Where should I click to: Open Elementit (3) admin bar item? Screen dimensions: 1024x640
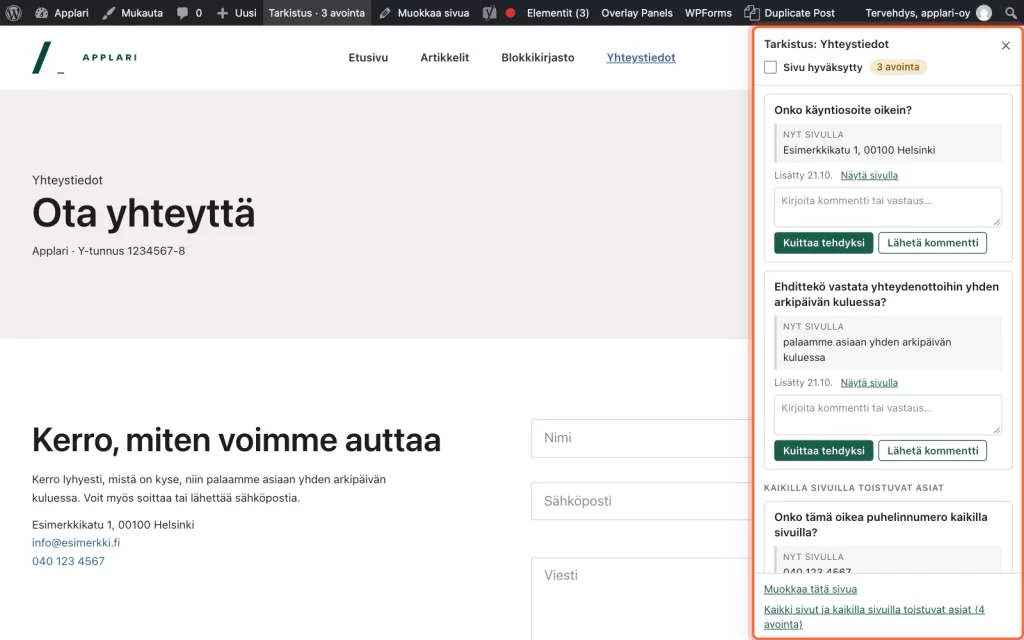point(558,12)
